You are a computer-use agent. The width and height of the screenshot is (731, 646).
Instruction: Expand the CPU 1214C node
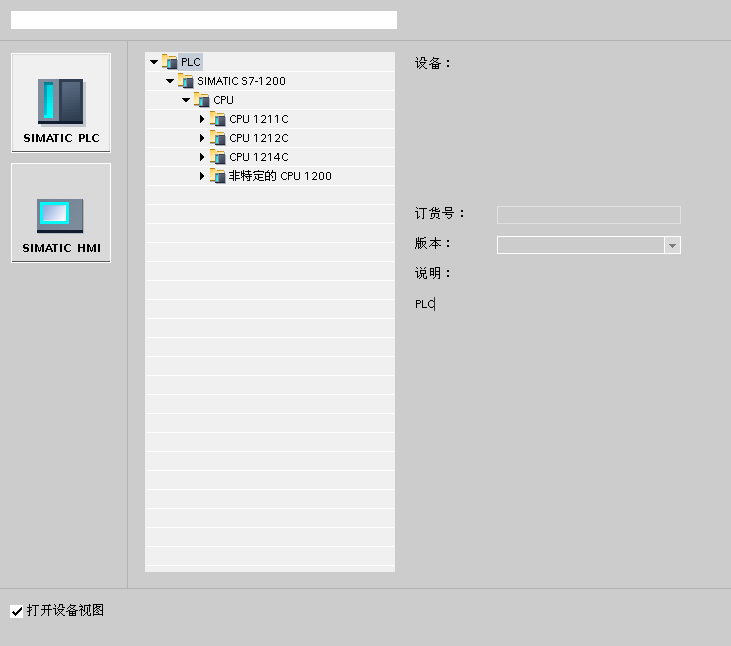pyautogui.click(x=202, y=157)
